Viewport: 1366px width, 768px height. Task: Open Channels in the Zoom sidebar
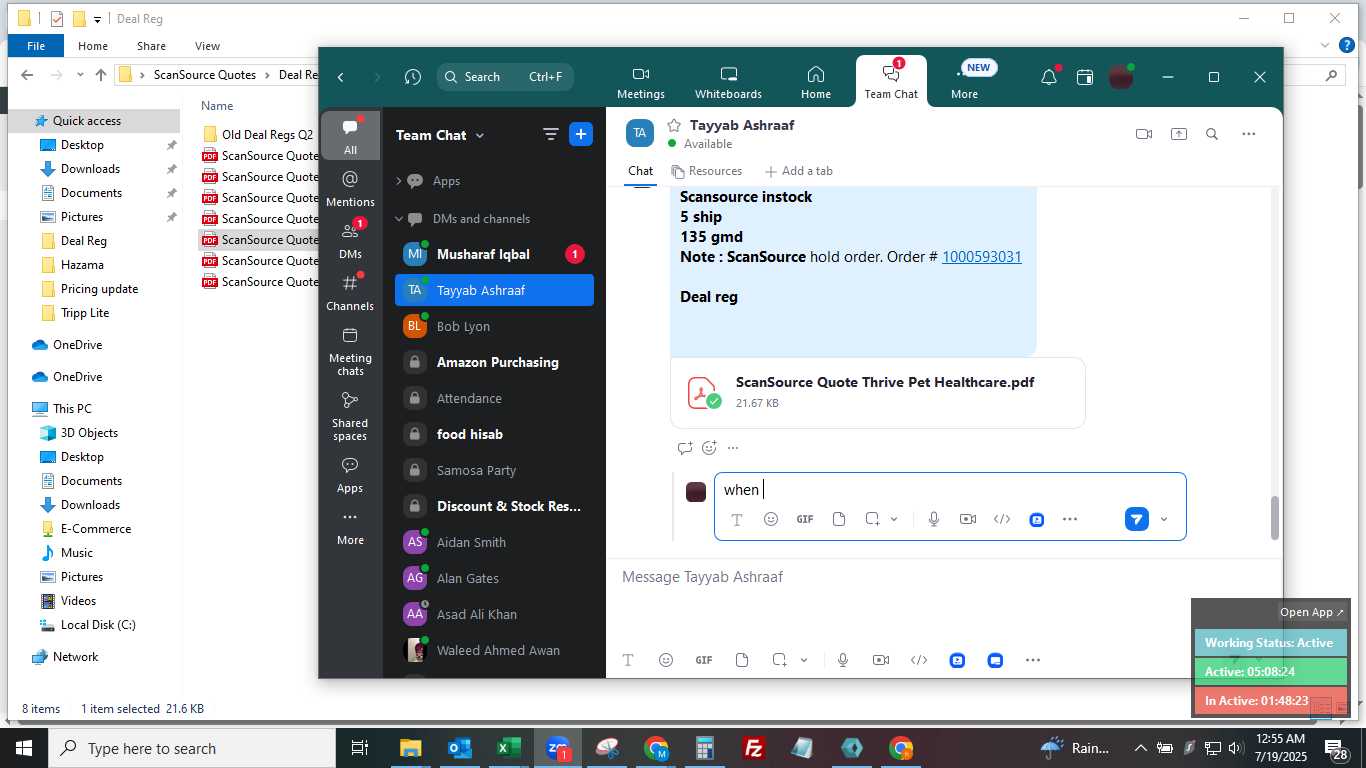350,292
